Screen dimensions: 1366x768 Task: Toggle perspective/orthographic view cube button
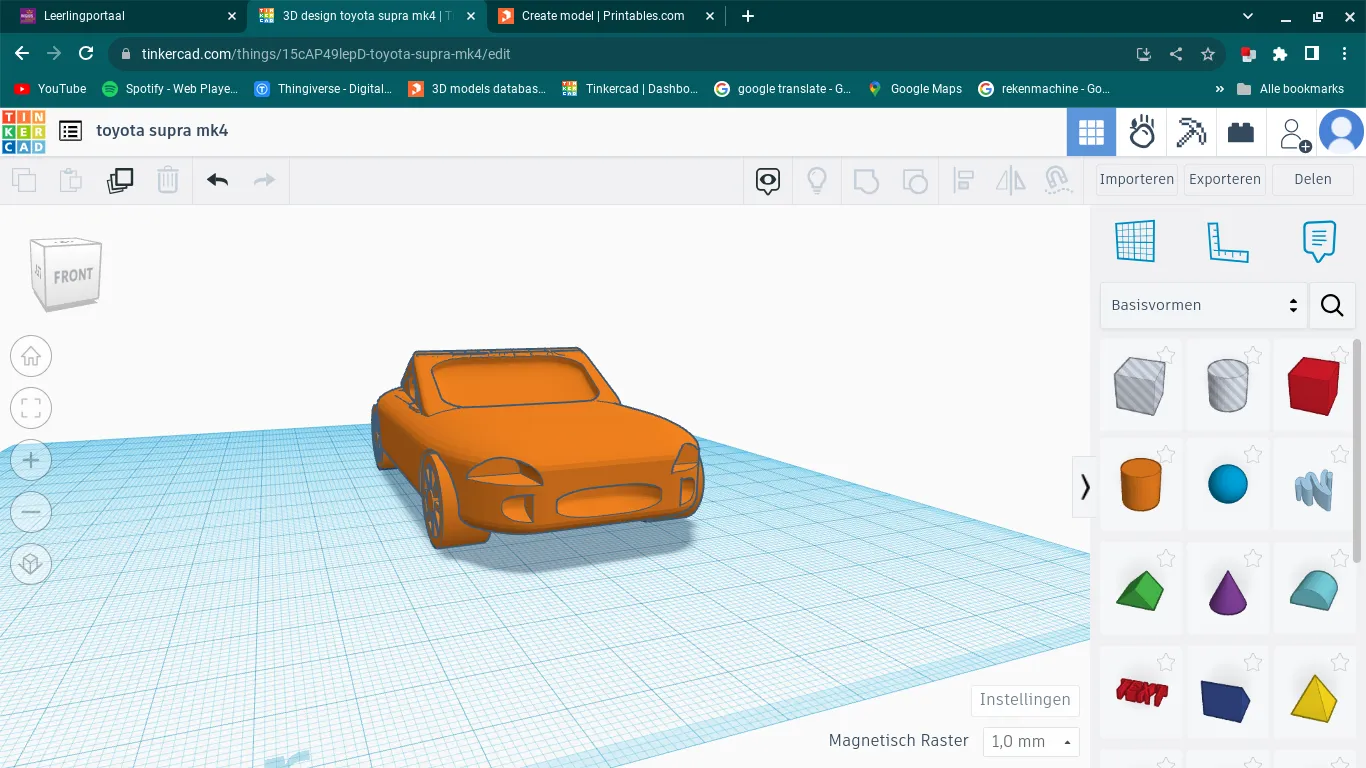coord(31,564)
